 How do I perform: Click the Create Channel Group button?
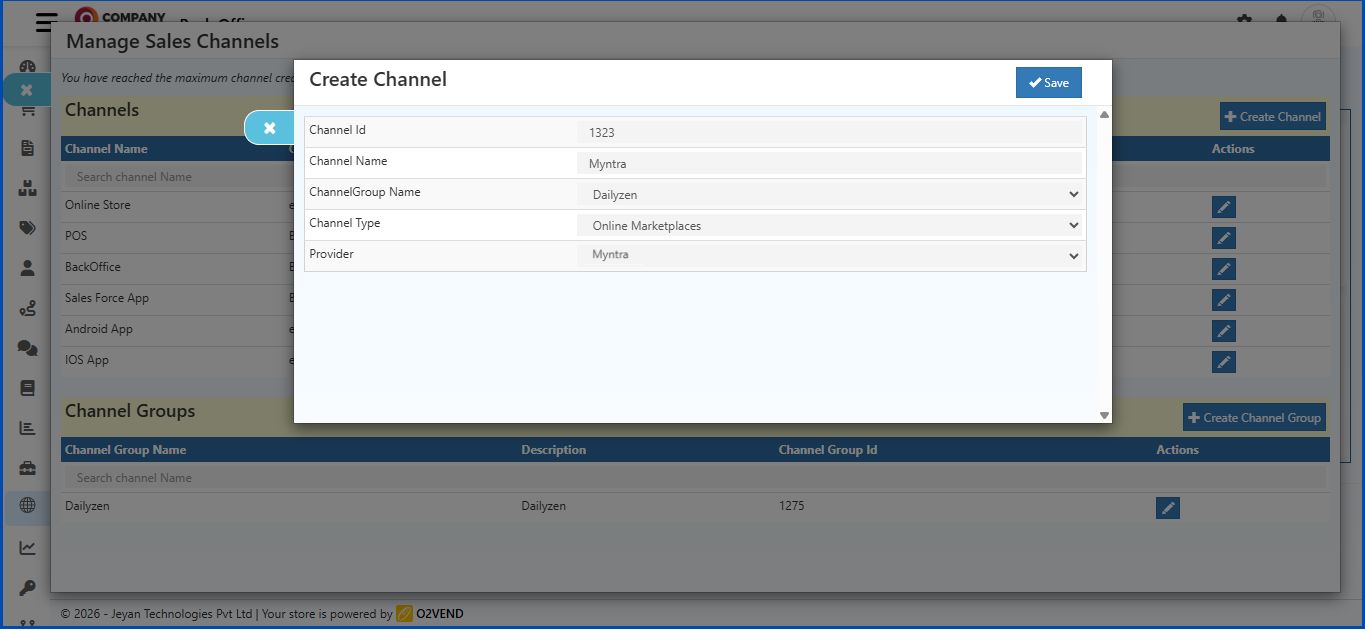pyautogui.click(x=1254, y=417)
